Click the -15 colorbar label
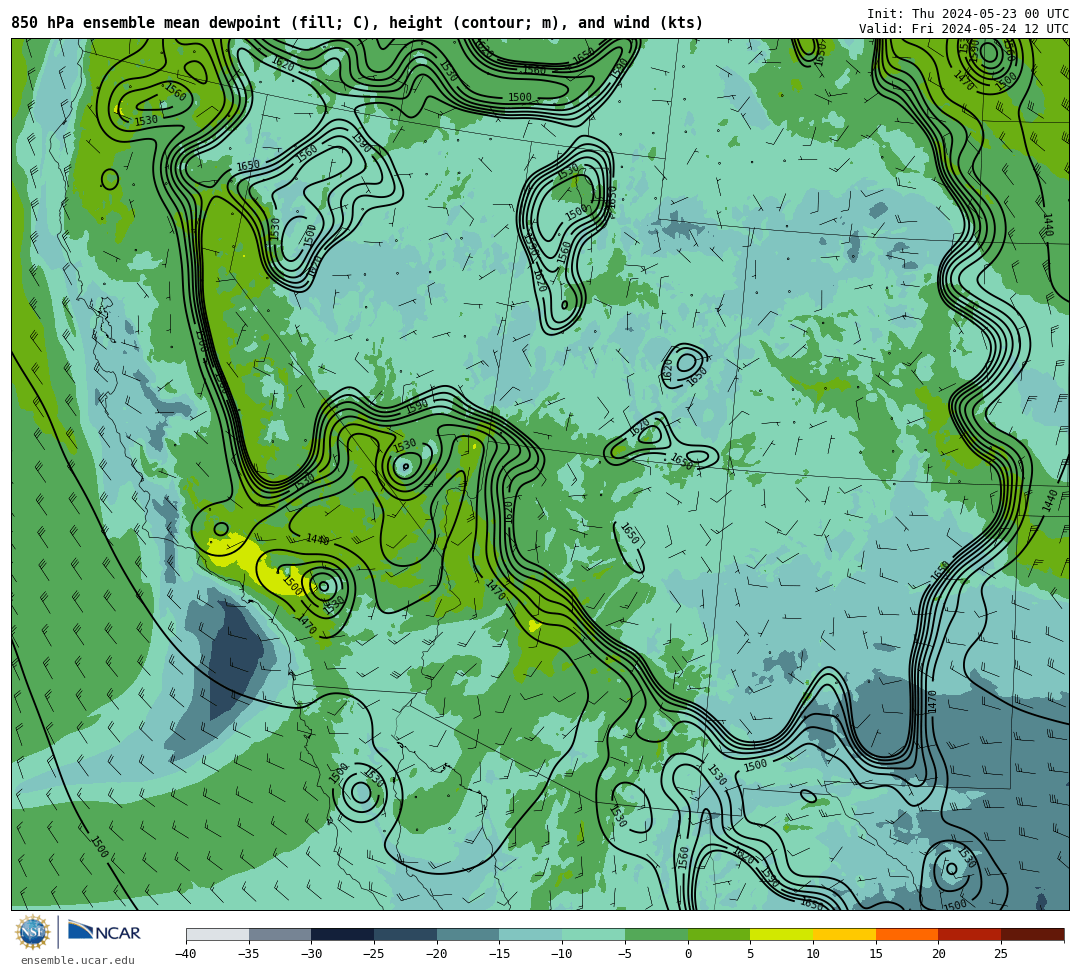The height and width of the screenshot is (973, 1080). tap(499, 954)
